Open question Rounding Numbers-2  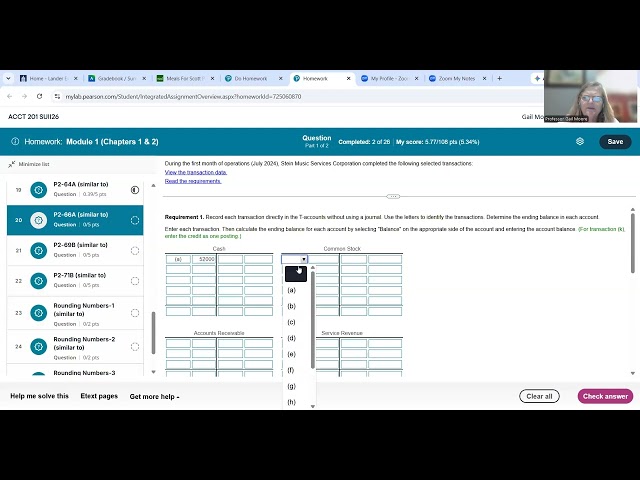click(x=75, y=347)
